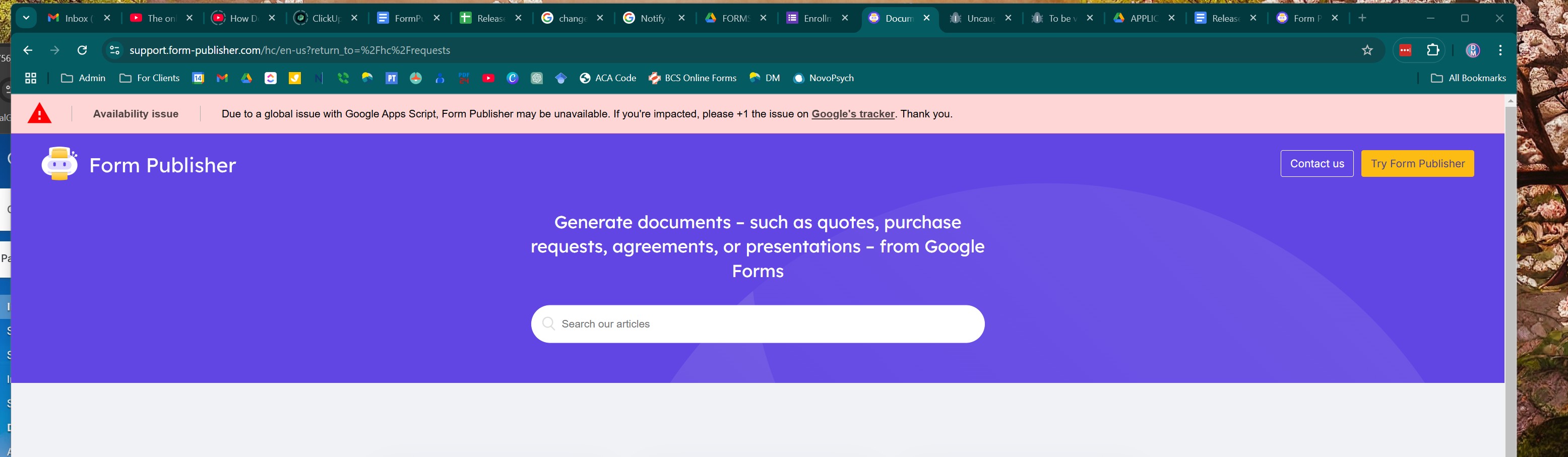Open the Gmail bookmark icon

[x=222, y=79]
